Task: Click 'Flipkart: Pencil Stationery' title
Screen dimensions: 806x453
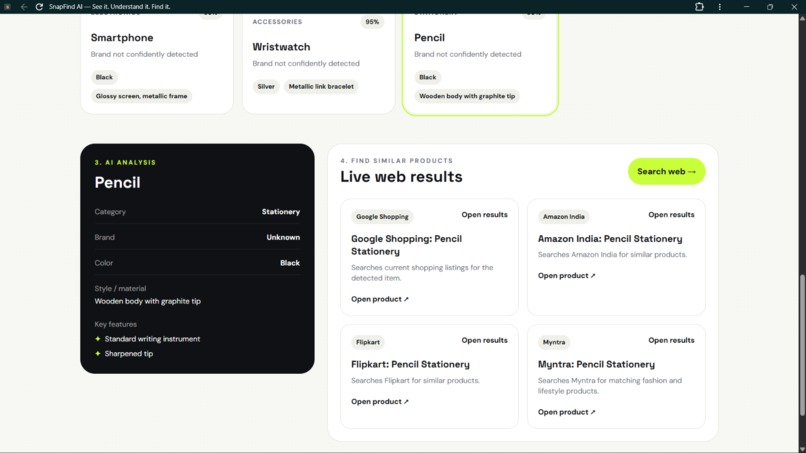Action: [410, 365]
